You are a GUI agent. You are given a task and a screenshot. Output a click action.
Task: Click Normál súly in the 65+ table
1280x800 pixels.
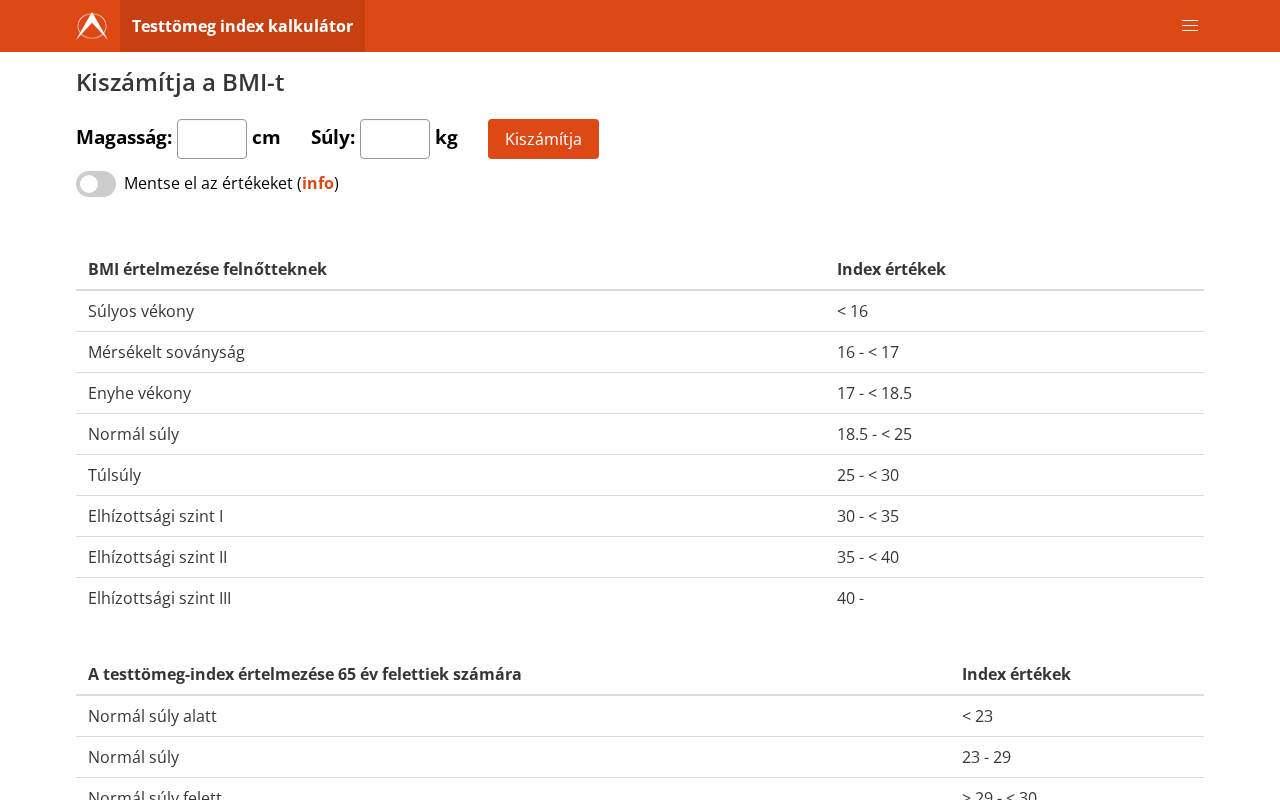(x=133, y=757)
